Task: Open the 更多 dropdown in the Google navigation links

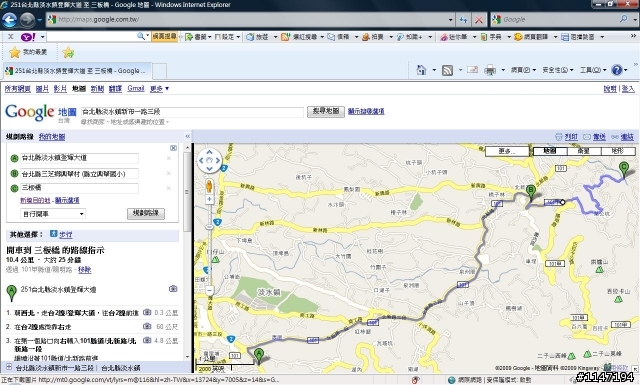Action: click(159, 88)
